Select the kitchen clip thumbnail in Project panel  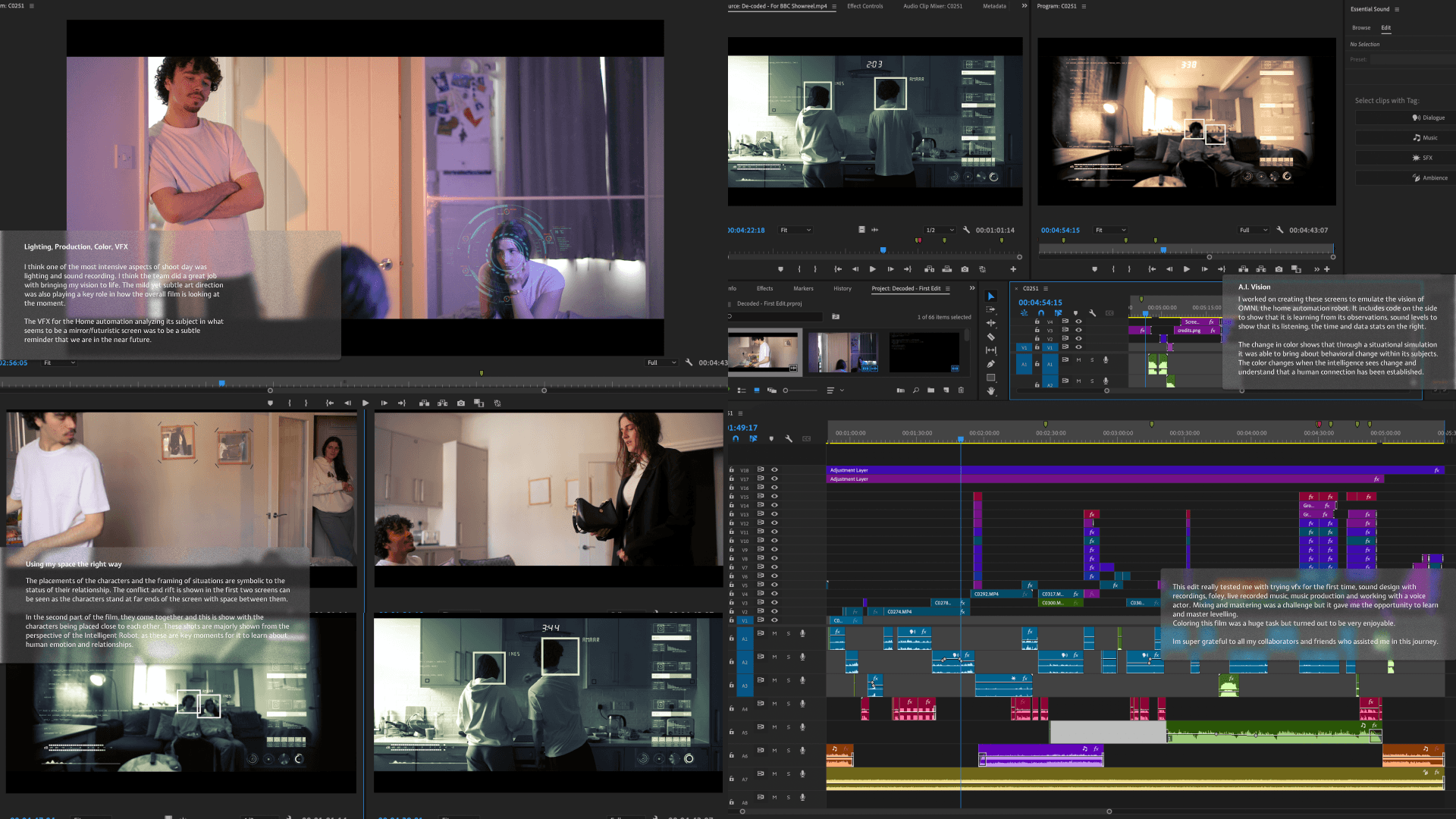pyautogui.click(x=764, y=352)
